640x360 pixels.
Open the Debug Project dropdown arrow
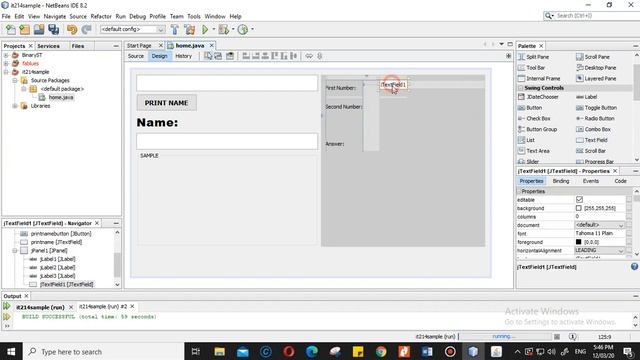pos(233,29)
